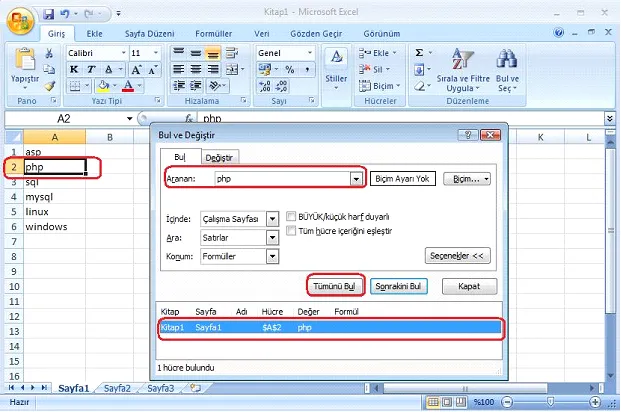Expand the Konum Formüller dropdown
Viewport: 621px width, 412px height.
tap(272, 257)
